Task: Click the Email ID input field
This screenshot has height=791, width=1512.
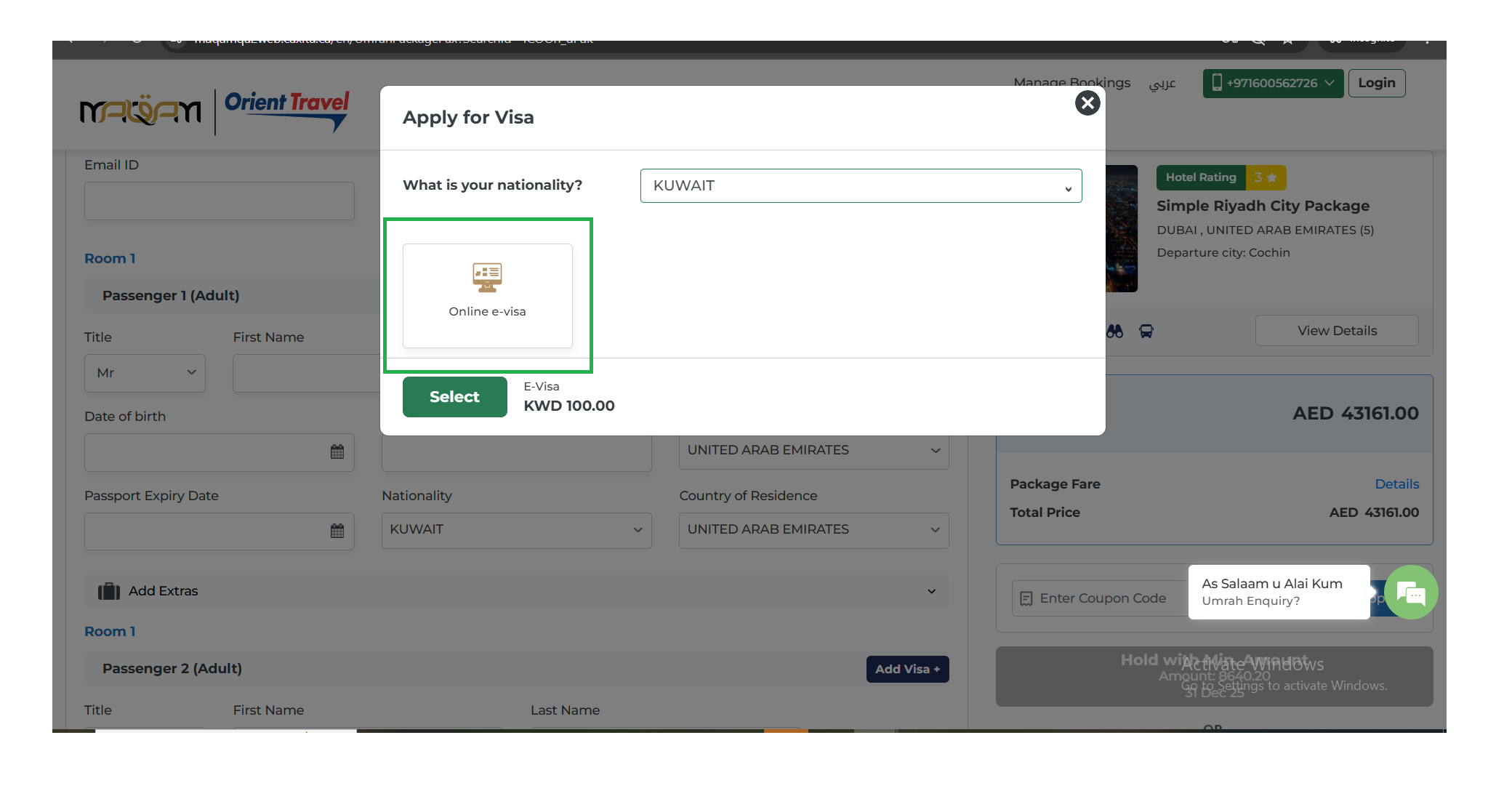Action: click(x=219, y=201)
